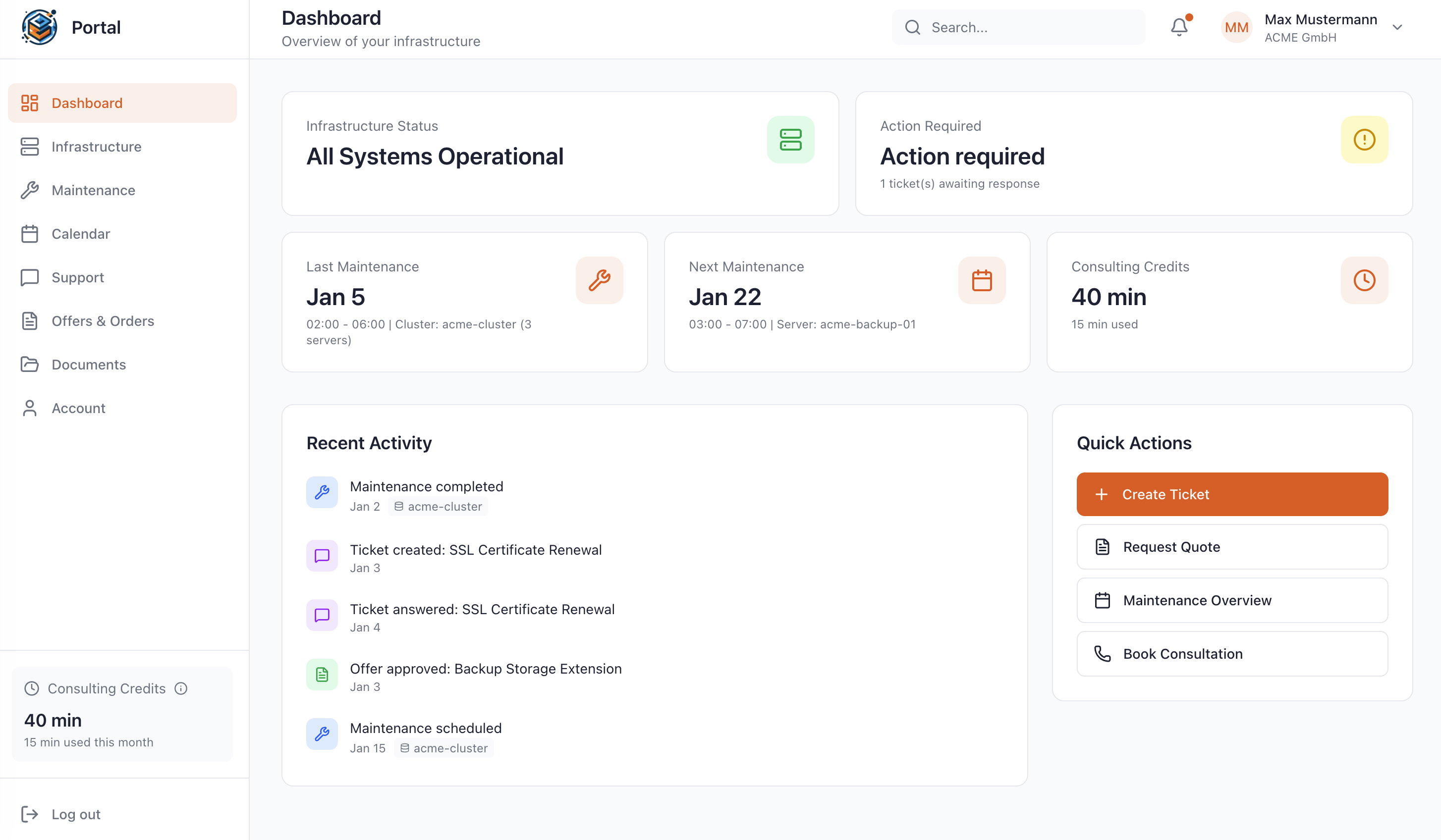Click the wrench icon on Last Maintenance card

click(x=599, y=280)
